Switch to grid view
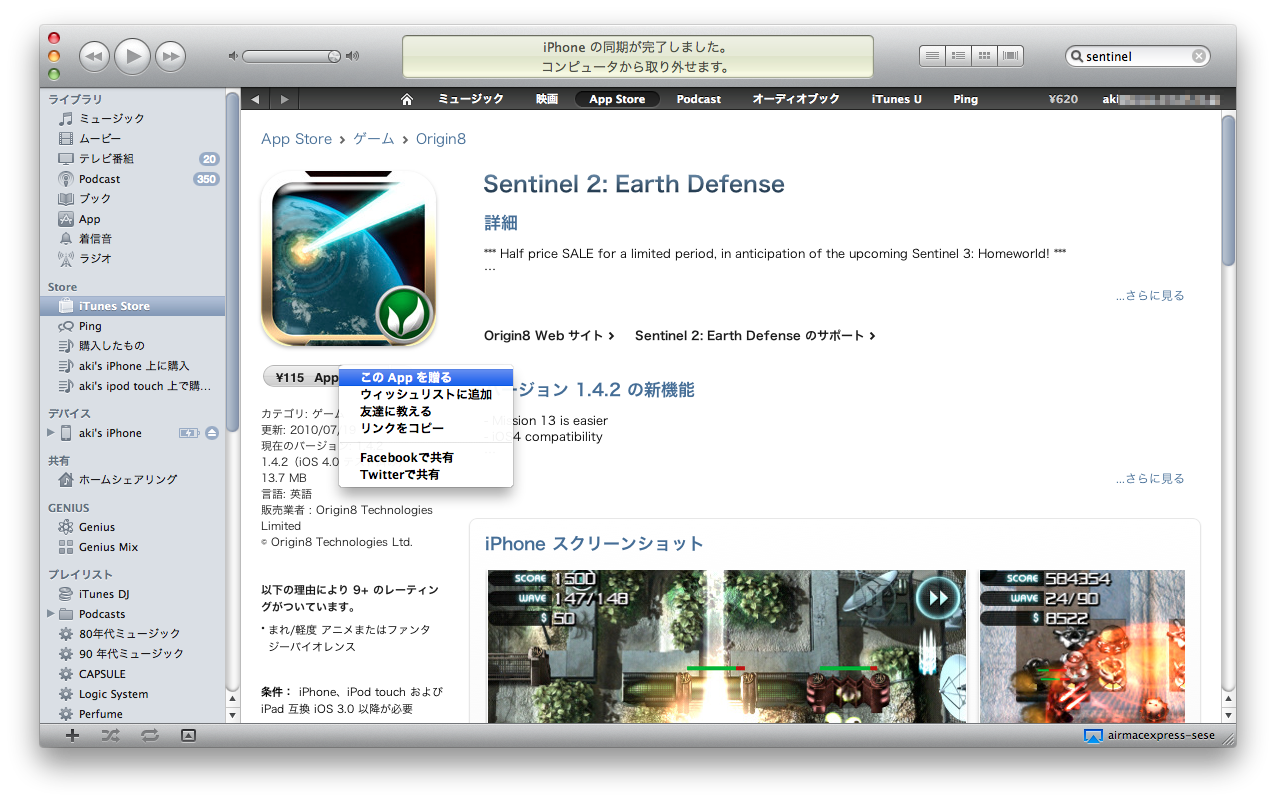1276x800 pixels. click(984, 56)
